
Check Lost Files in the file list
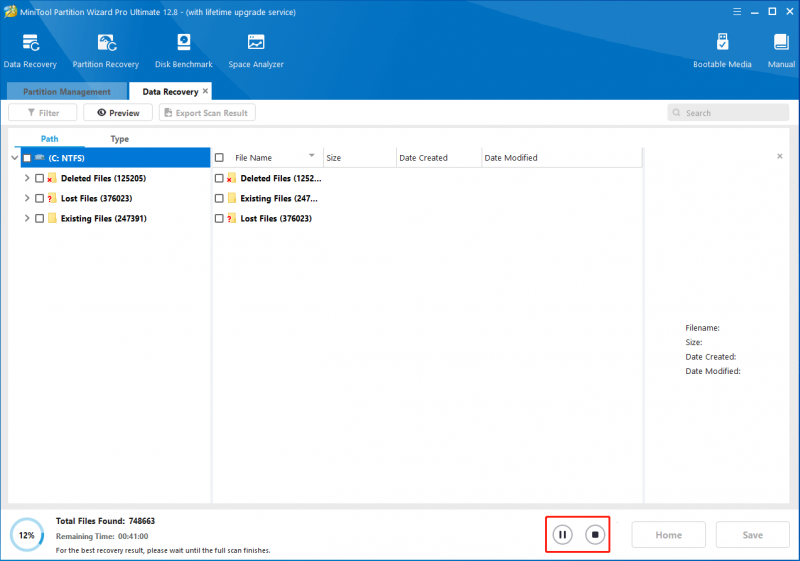219,218
